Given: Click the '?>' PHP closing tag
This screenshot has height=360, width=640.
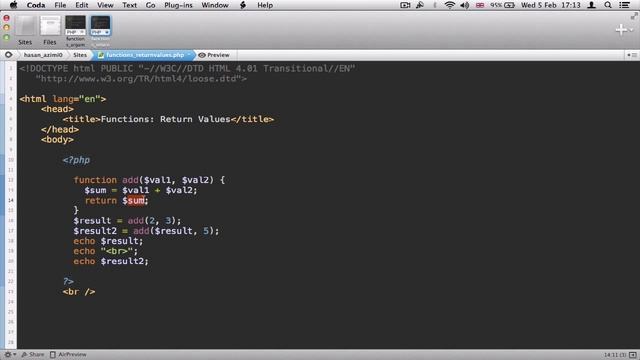Looking at the screenshot, I should pyautogui.click(x=68, y=282).
